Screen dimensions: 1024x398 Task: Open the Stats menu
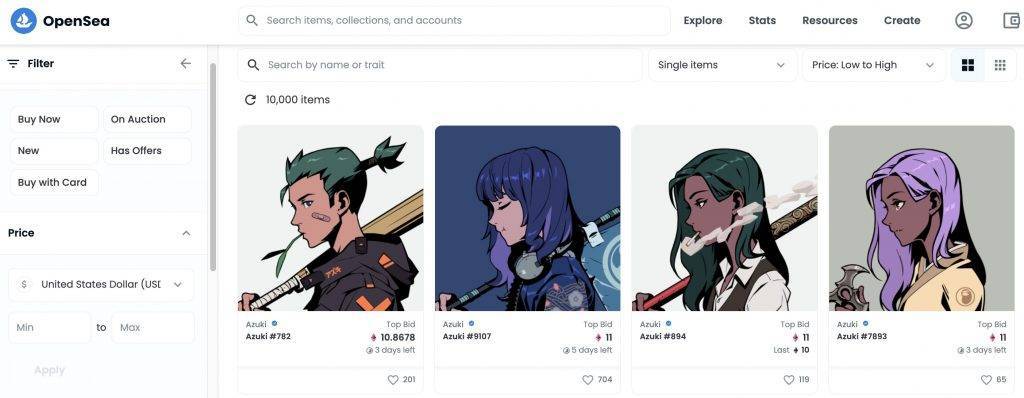(762, 20)
